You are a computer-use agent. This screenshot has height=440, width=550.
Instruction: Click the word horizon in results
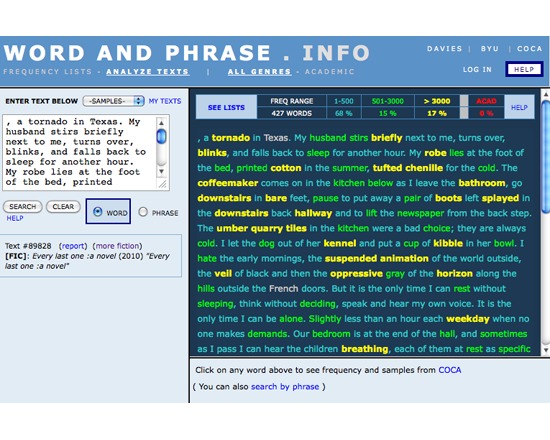pyautogui.click(x=455, y=273)
